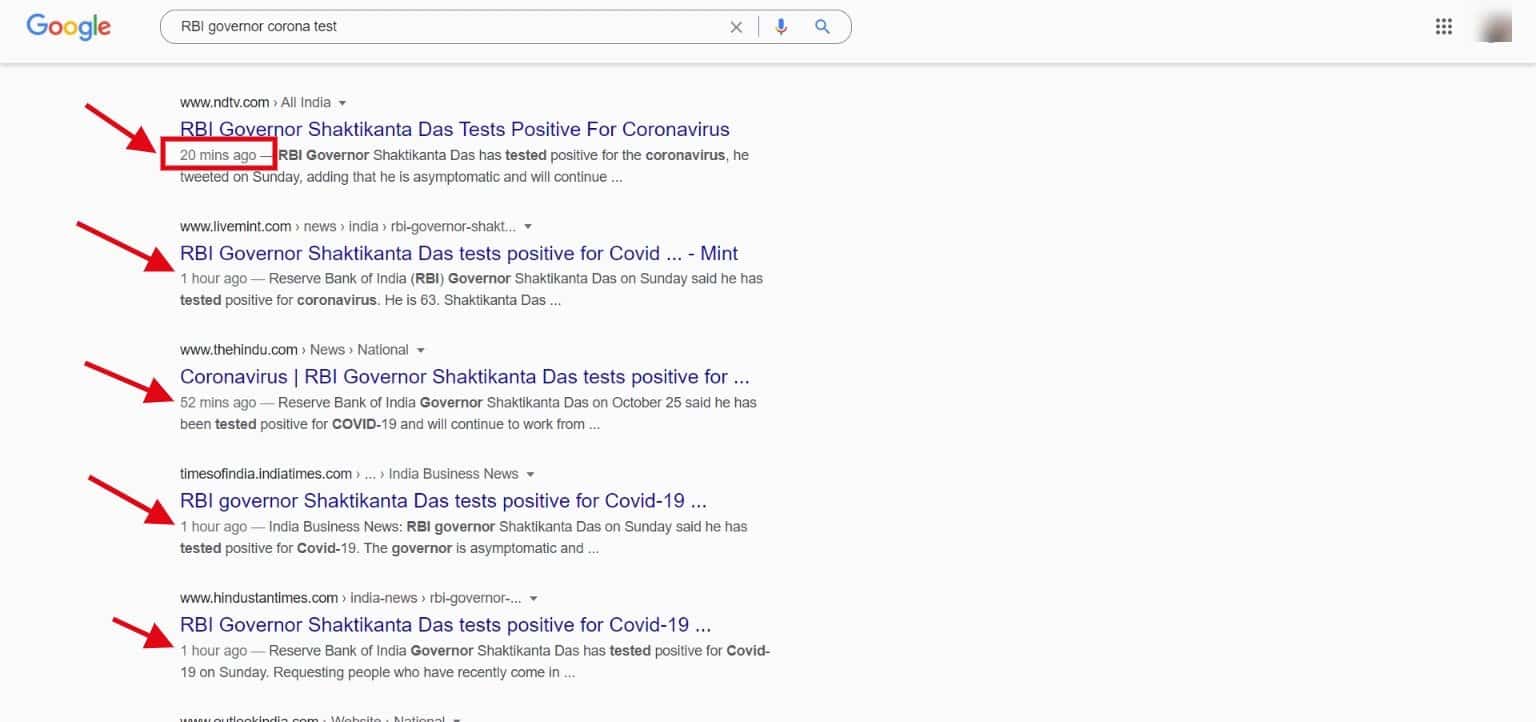
Task: Click the www.ndtv.com › All India breadcrumb
Action: pos(255,102)
